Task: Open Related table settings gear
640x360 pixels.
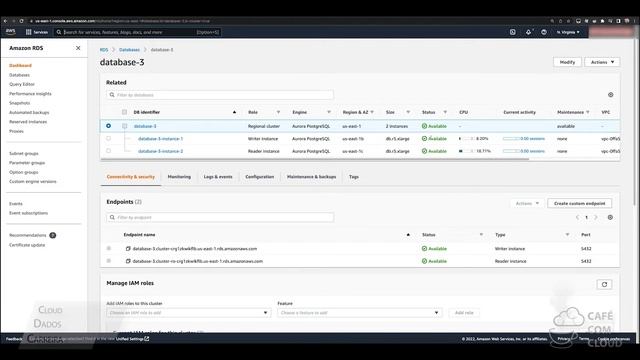Action: click(x=611, y=95)
